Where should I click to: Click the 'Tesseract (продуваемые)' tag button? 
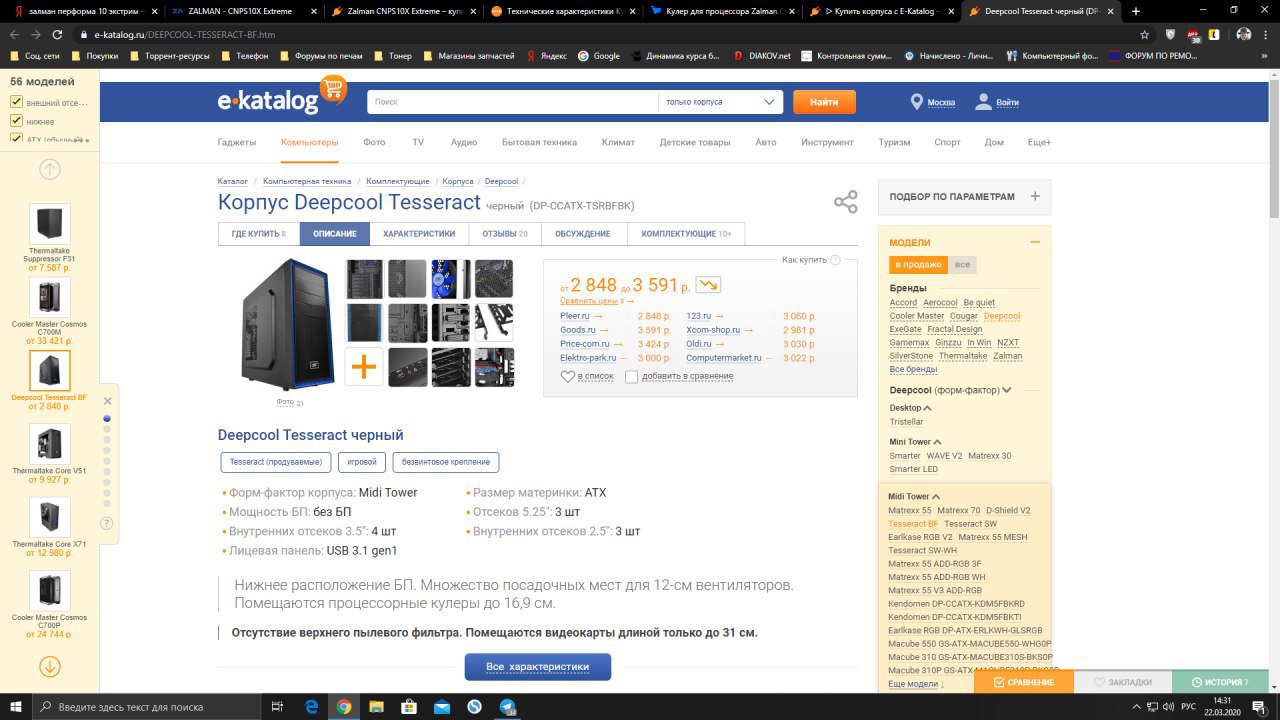(276, 462)
